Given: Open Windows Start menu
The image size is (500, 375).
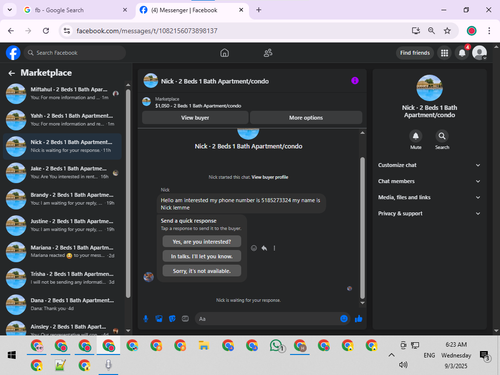Looking at the screenshot, I should pos(12,355).
